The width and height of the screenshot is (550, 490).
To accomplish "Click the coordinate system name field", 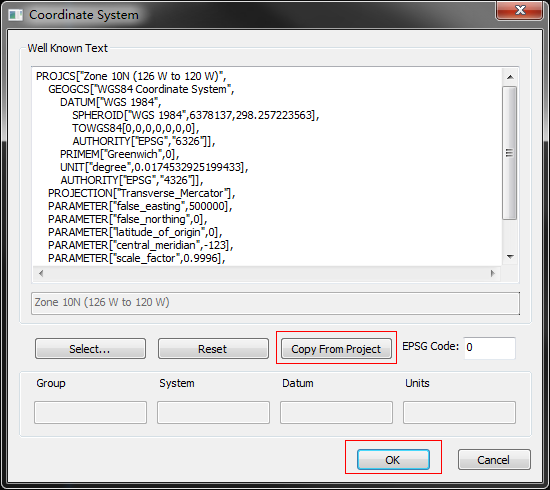I will (x=275, y=303).
